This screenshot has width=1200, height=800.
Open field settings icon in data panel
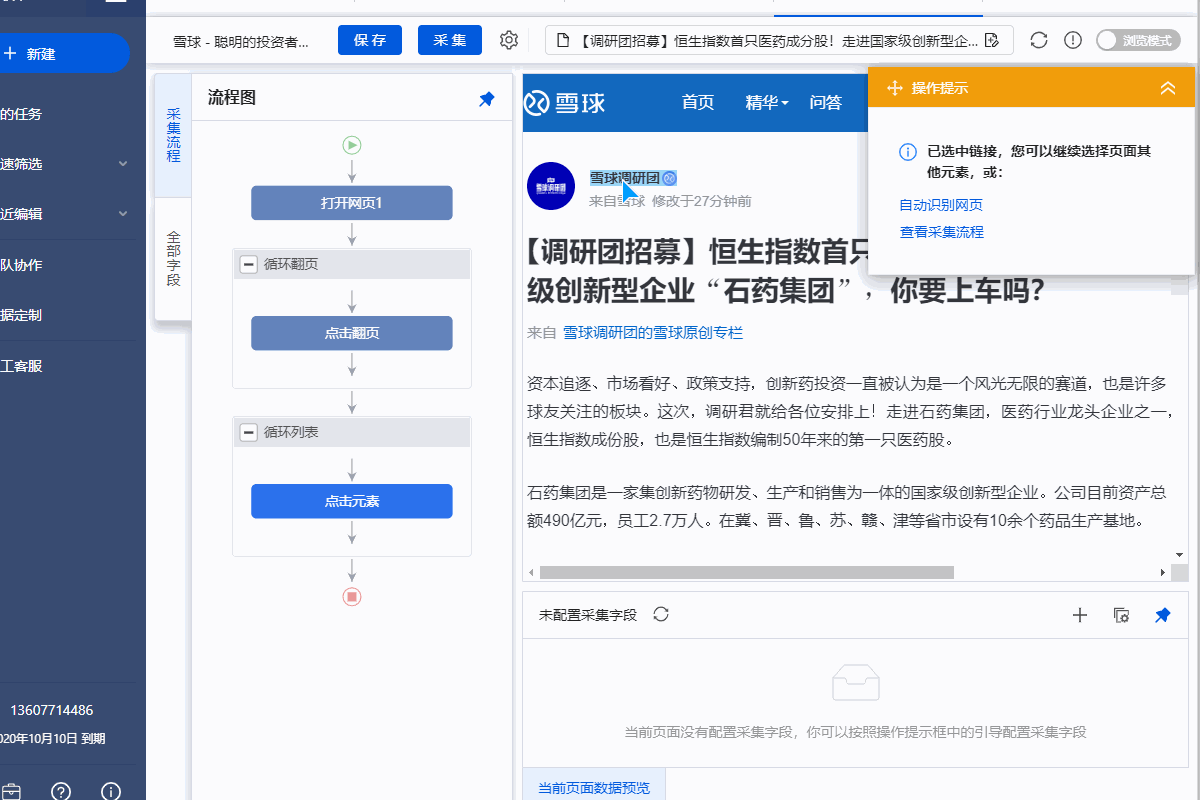(x=1121, y=615)
